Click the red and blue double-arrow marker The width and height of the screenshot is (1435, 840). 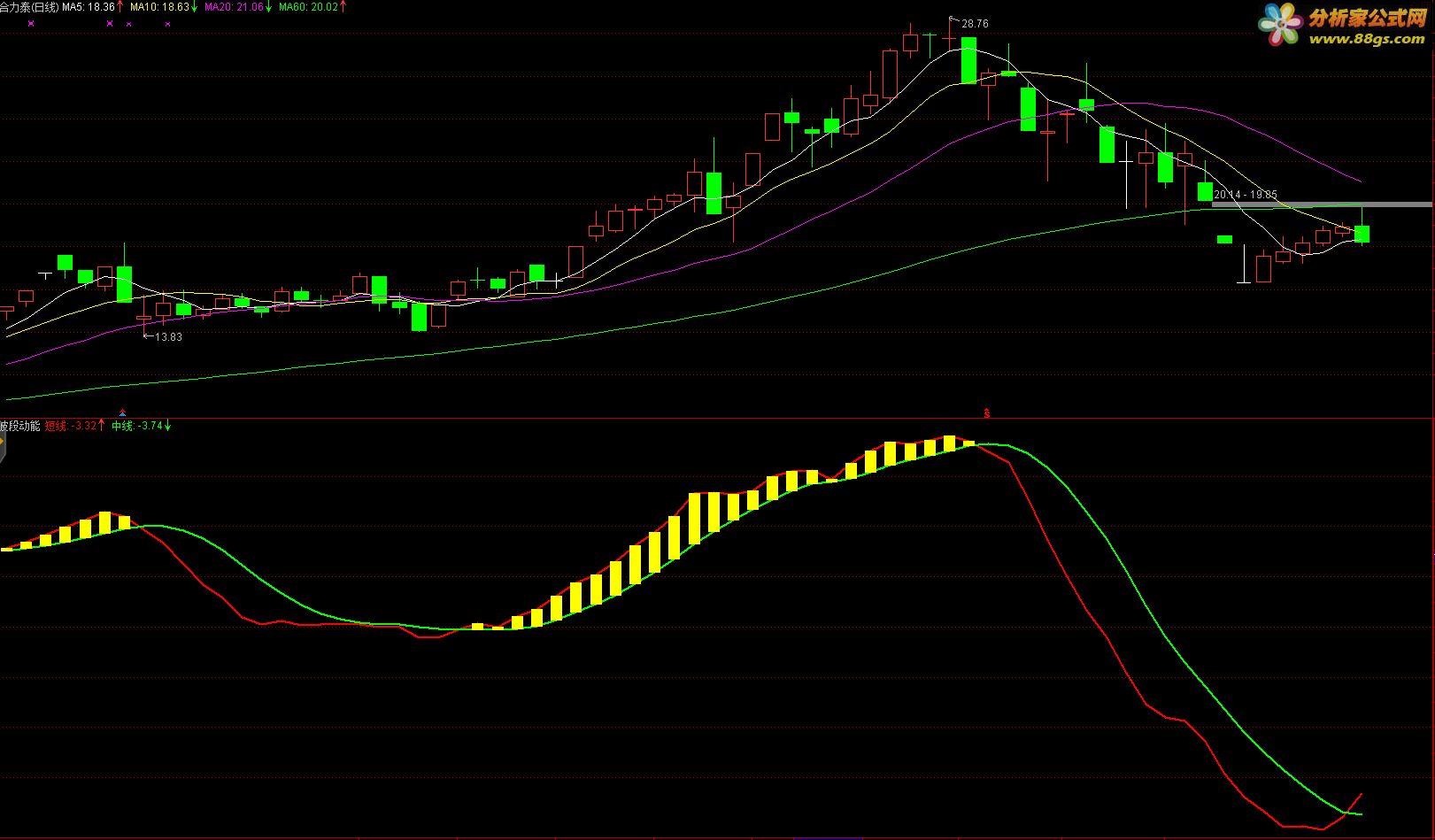[122, 412]
